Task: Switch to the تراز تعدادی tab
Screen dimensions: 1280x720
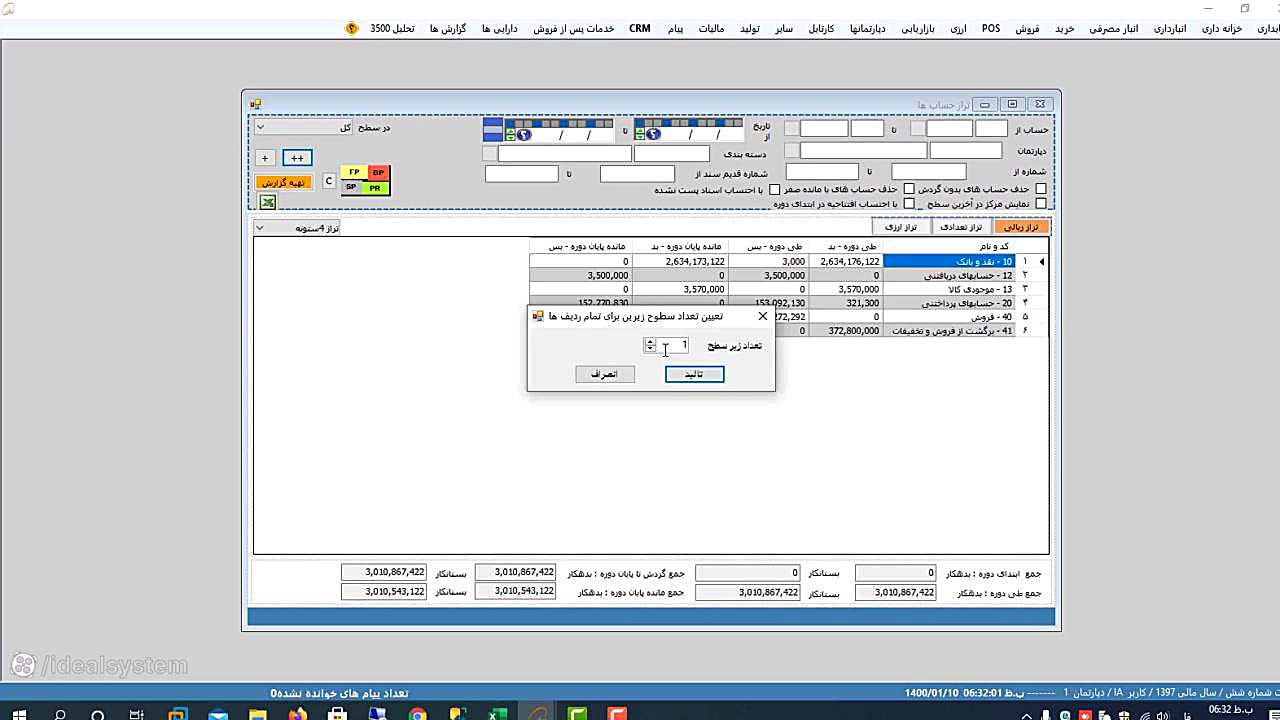Action: [x=961, y=227]
